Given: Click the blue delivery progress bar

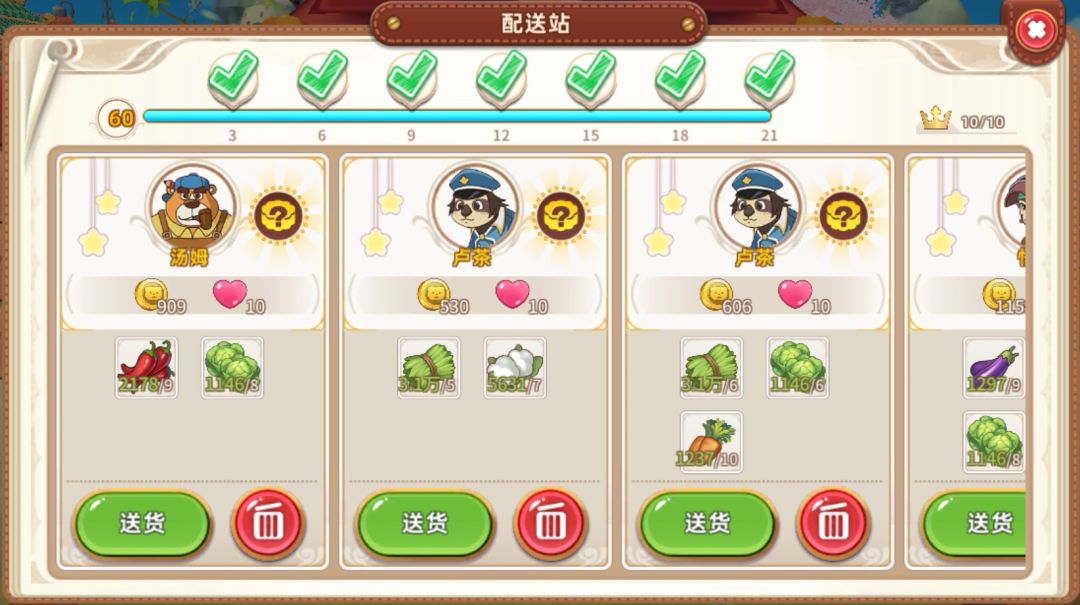Looking at the screenshot, I should [457, 116].
